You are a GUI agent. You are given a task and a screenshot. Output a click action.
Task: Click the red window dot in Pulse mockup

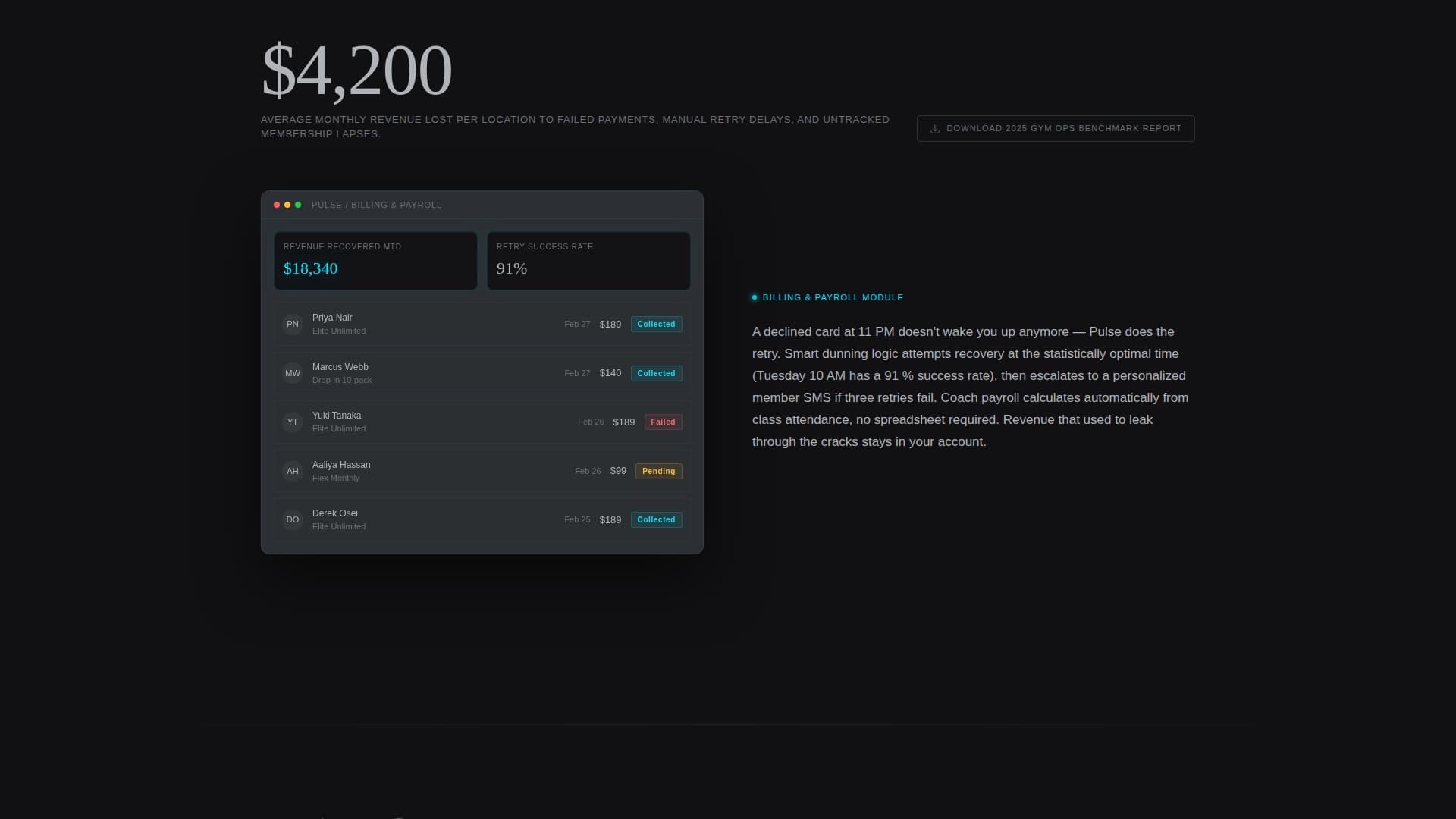tap(277, 205)
